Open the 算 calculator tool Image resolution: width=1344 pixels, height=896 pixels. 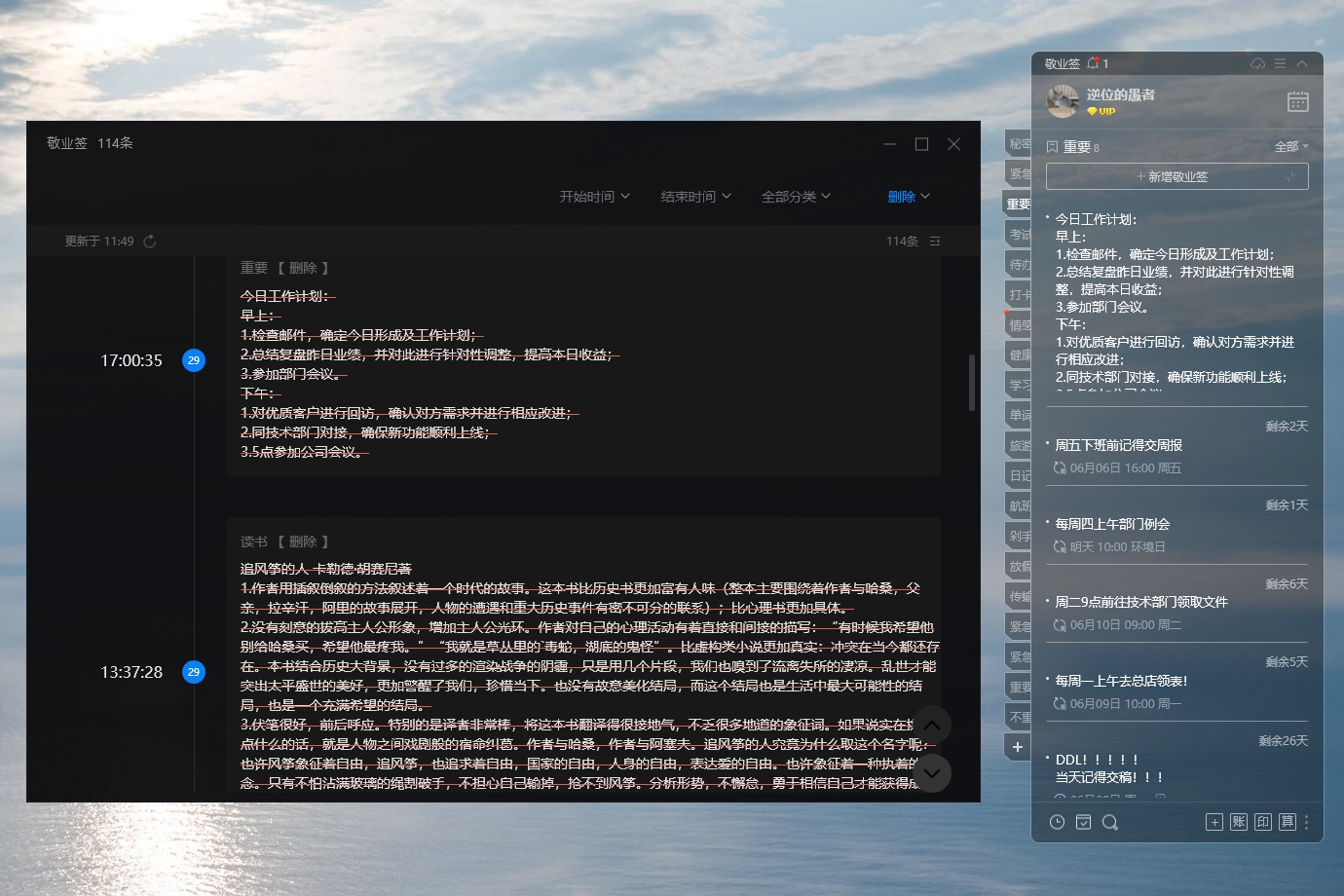click(x=1288, y=822)
